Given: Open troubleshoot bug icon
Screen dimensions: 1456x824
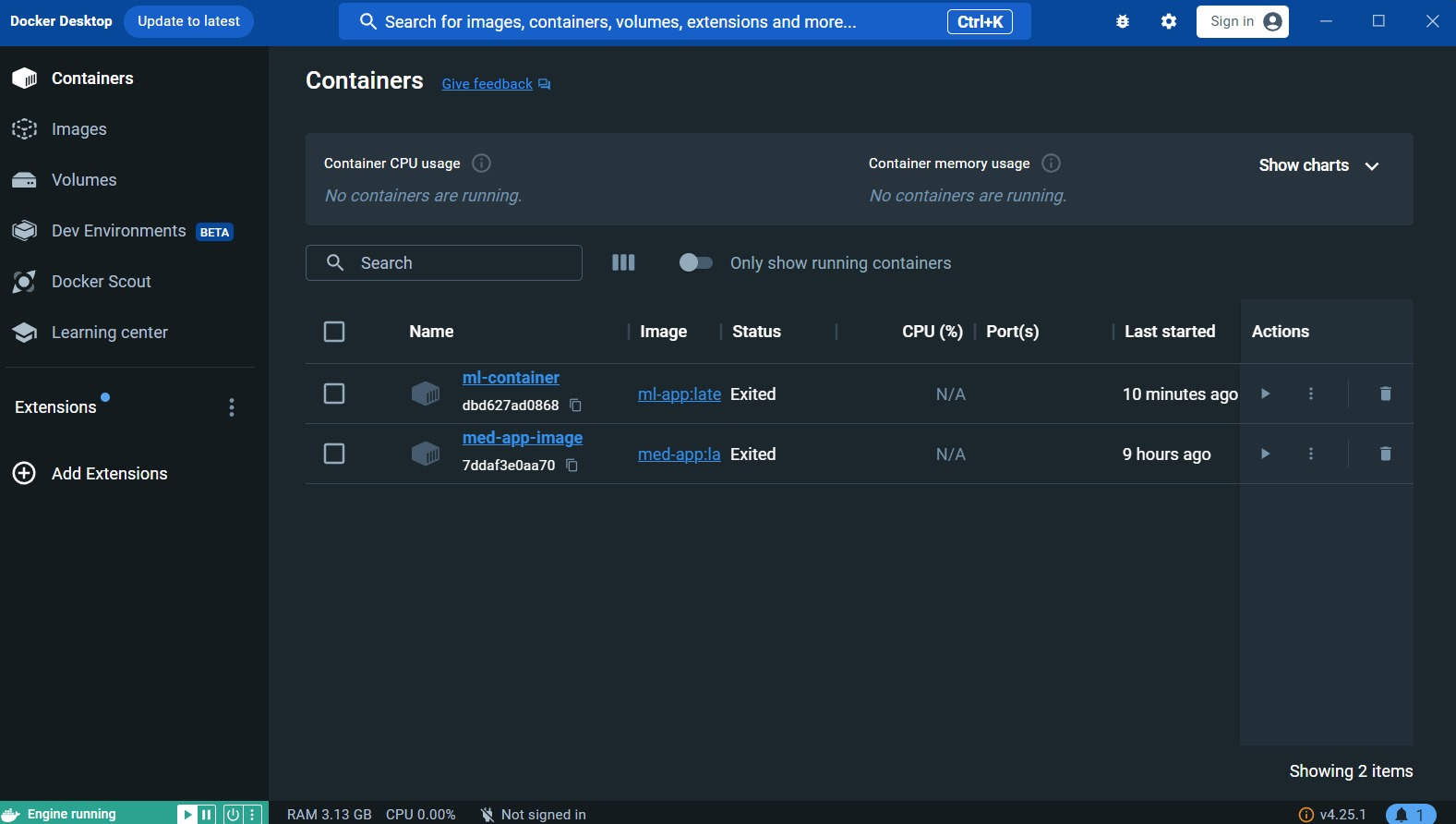Looking at the screenshot, I should point(1123,21).
